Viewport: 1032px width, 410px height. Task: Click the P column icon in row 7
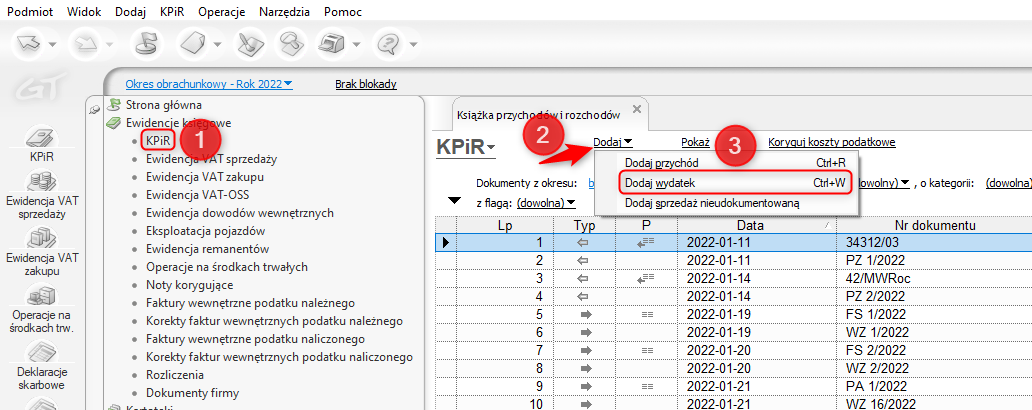pos(646,350)
